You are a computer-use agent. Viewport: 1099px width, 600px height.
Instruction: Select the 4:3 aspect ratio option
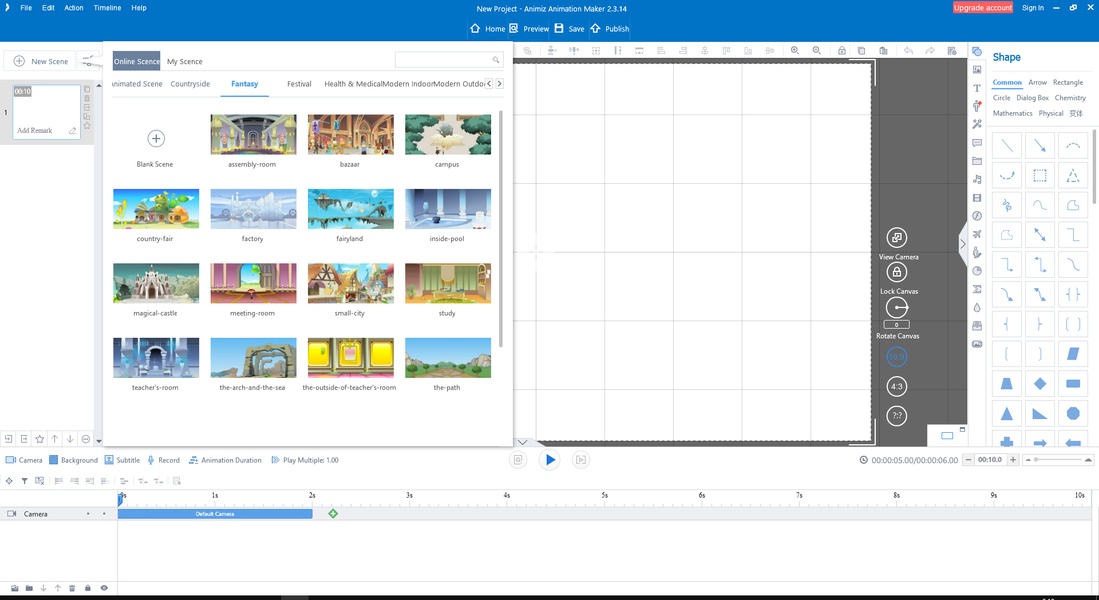pyautogui.click(x=897, y=386)
